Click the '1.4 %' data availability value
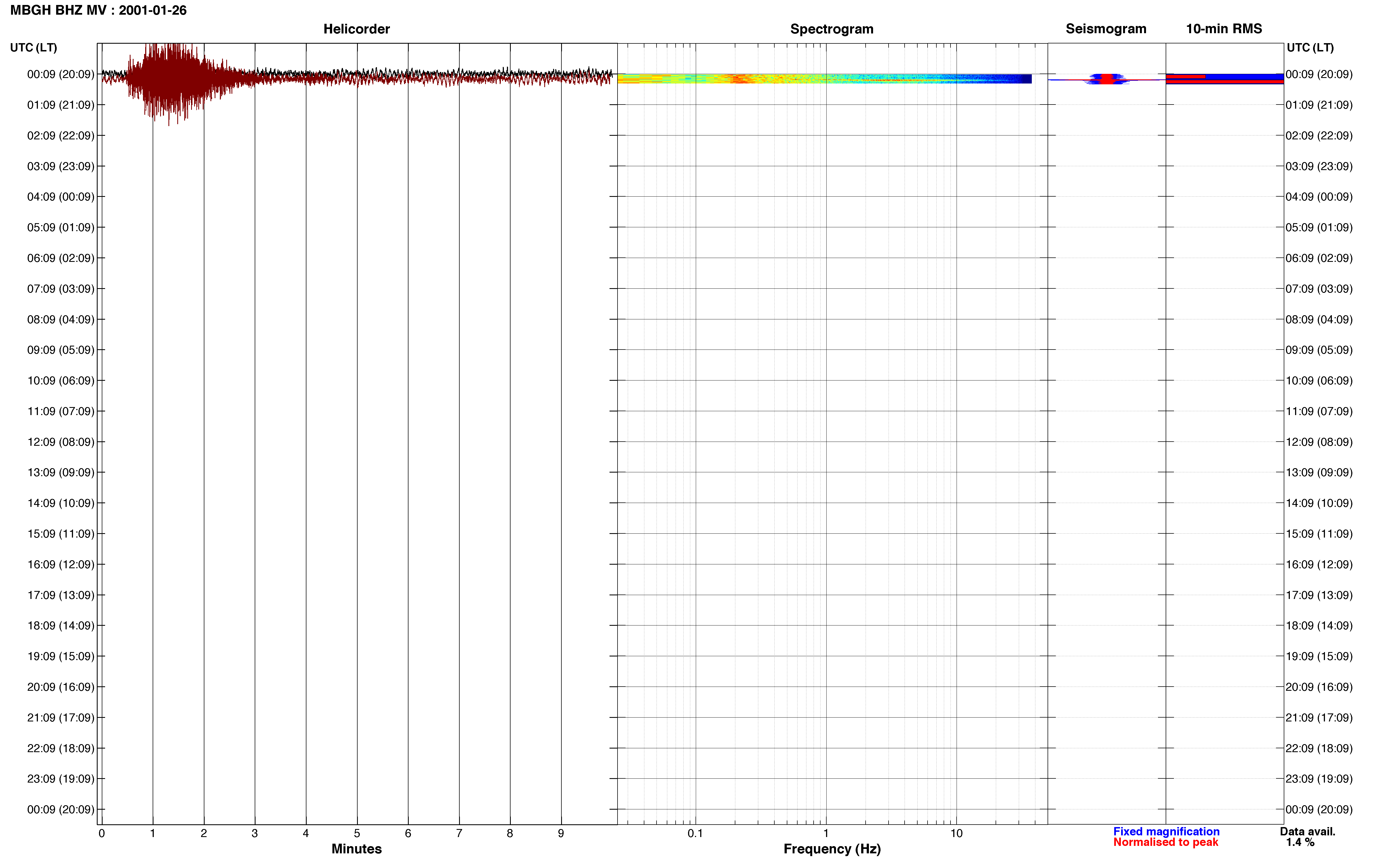1388x868 pixels. (1300, 842)
